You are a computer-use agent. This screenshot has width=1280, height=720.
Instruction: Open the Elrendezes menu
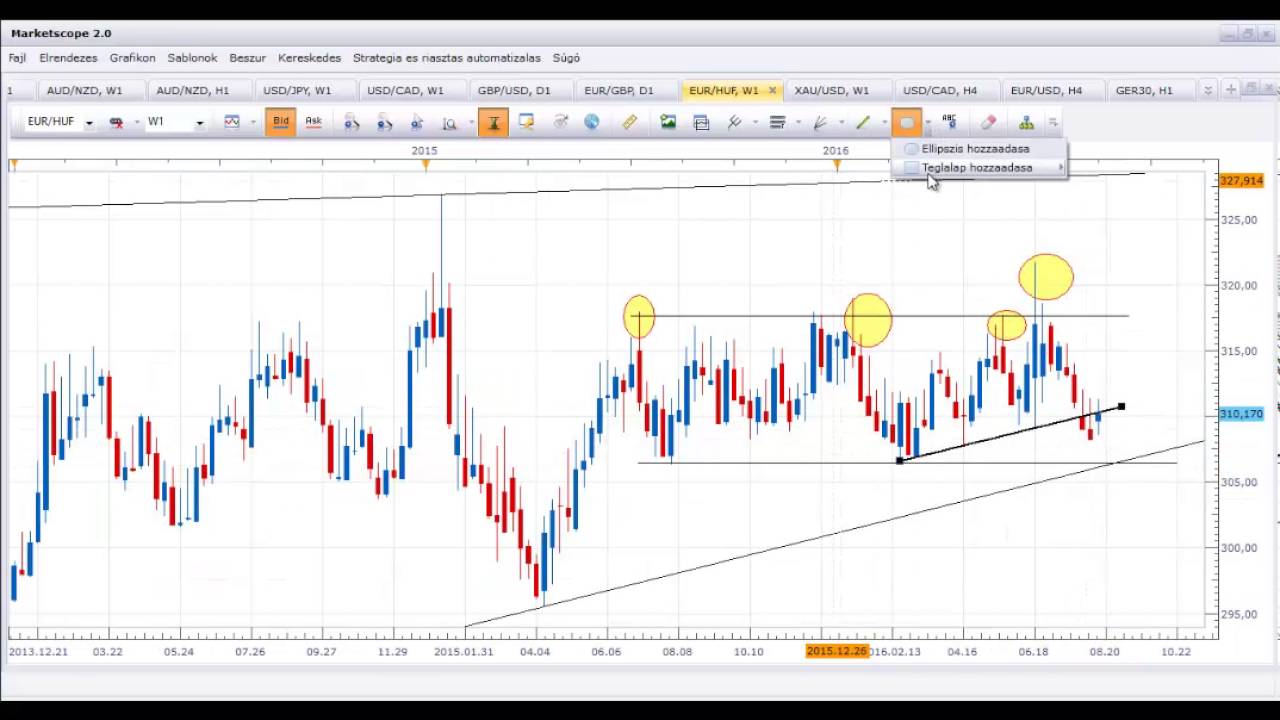click(x=68, y=58)
